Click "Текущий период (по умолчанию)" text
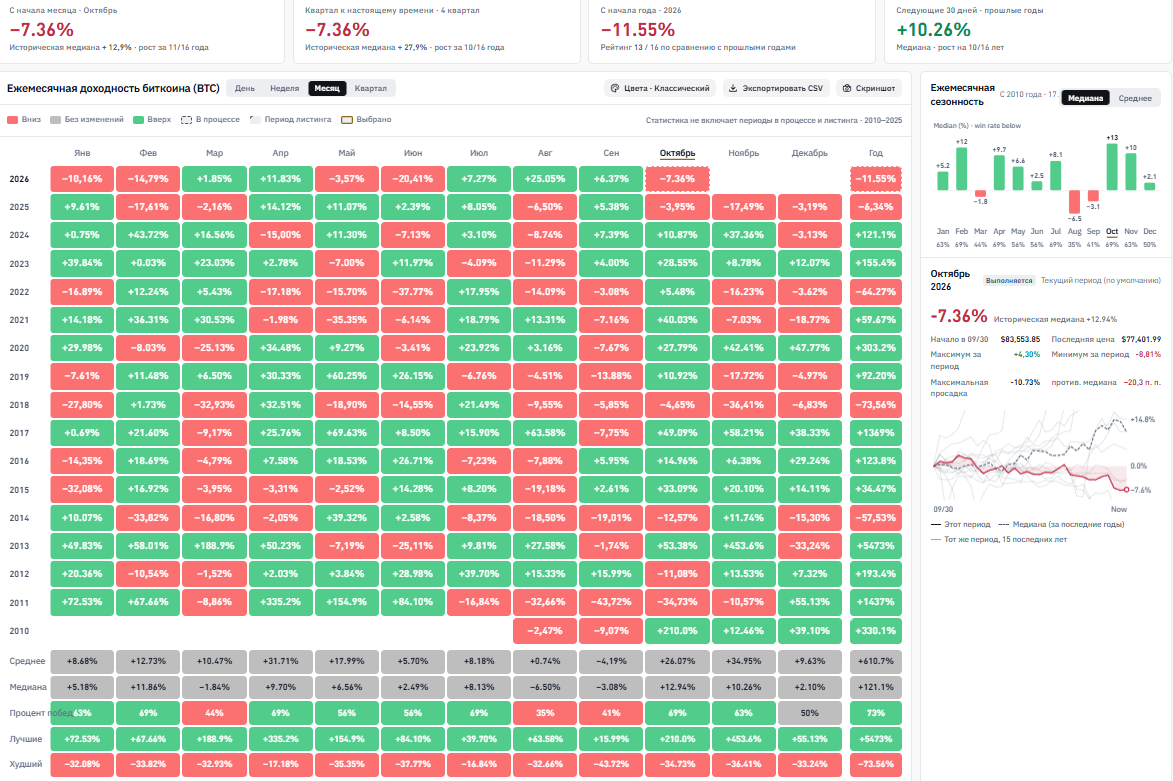 (1100, 281)
